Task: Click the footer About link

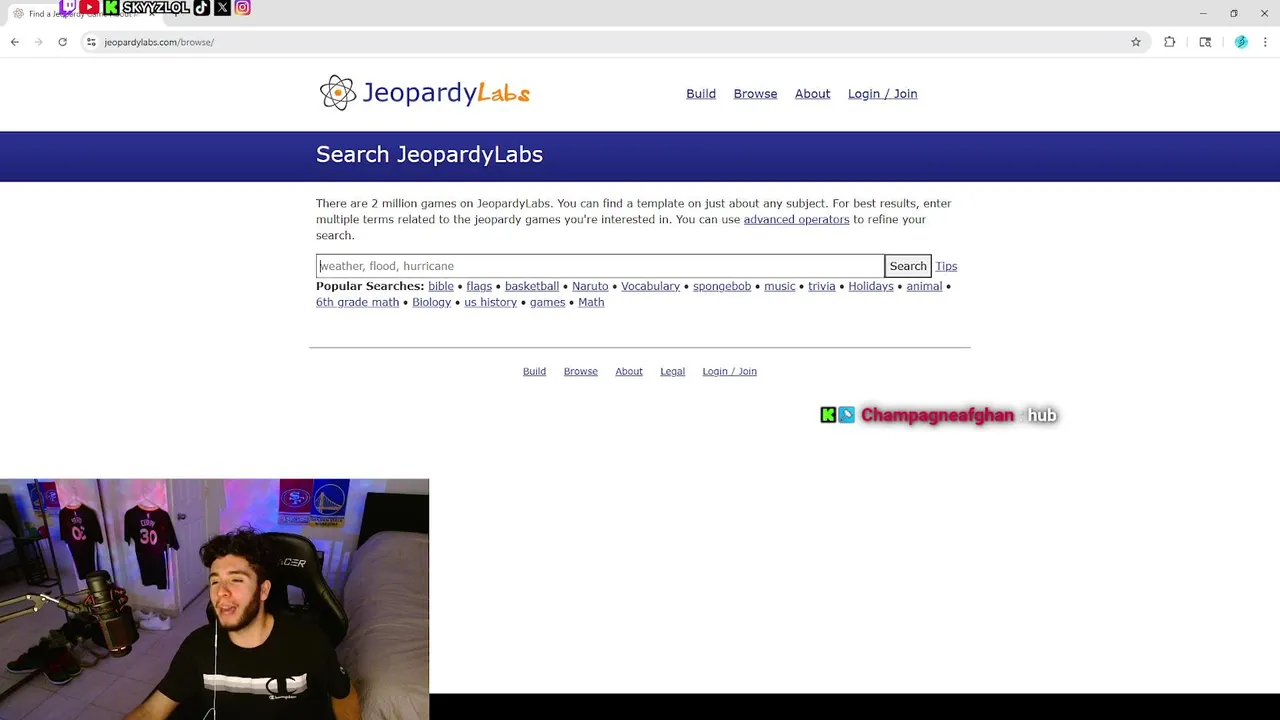Action: 629,371
